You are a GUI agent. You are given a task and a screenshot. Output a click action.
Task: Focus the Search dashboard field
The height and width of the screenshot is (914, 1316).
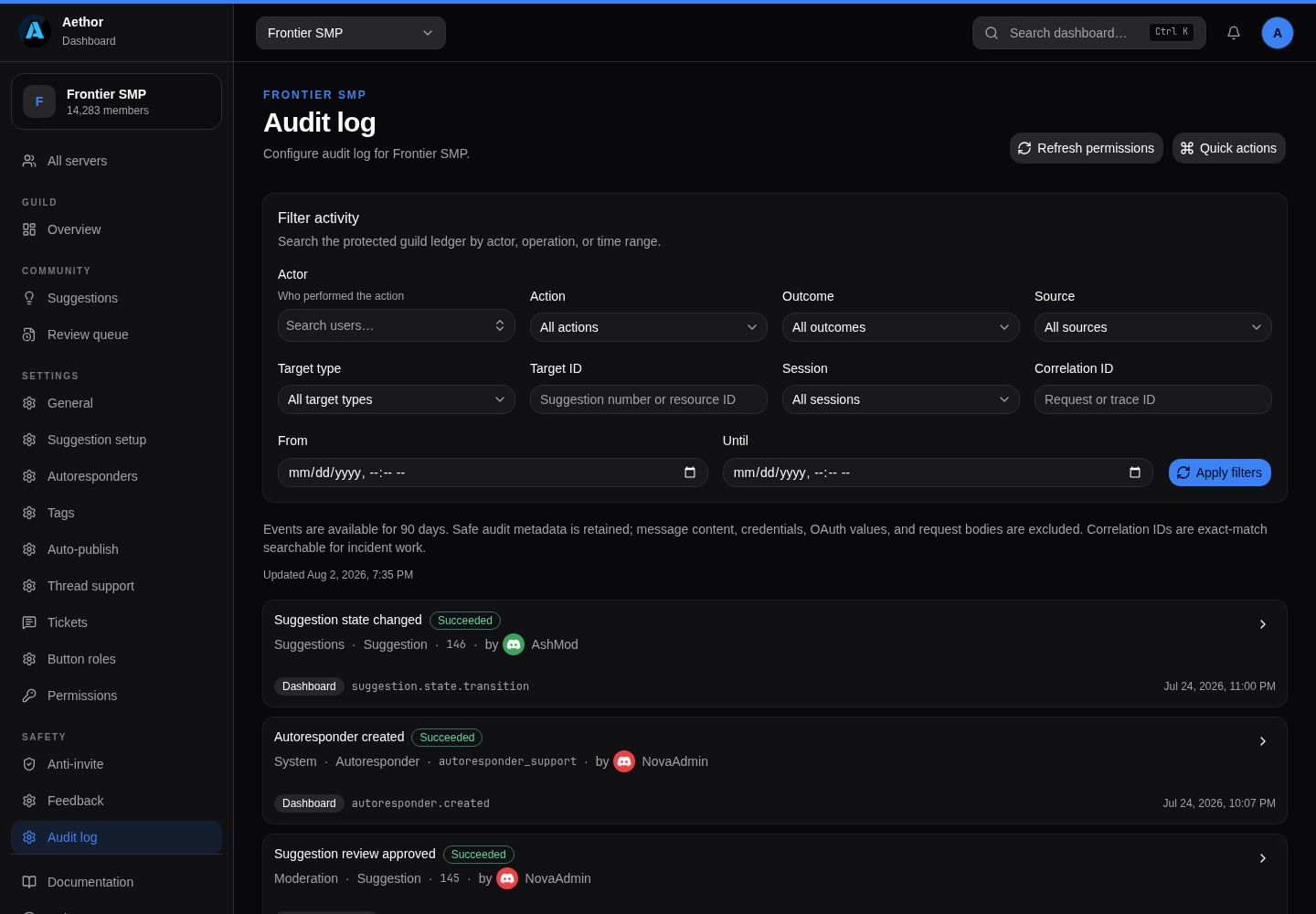click(1089, 33)
